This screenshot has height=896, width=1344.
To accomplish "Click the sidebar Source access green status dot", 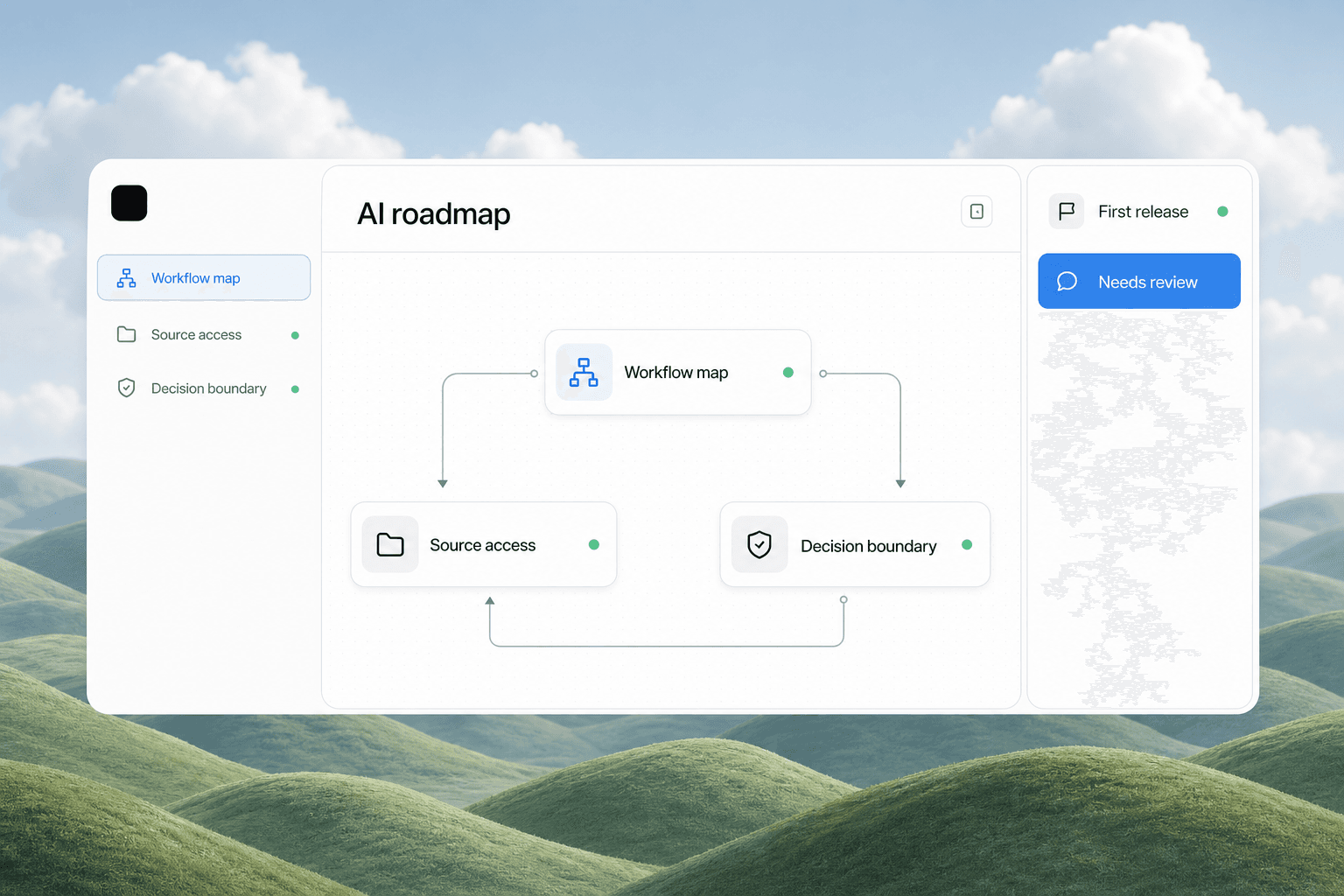I will (295, 335).
